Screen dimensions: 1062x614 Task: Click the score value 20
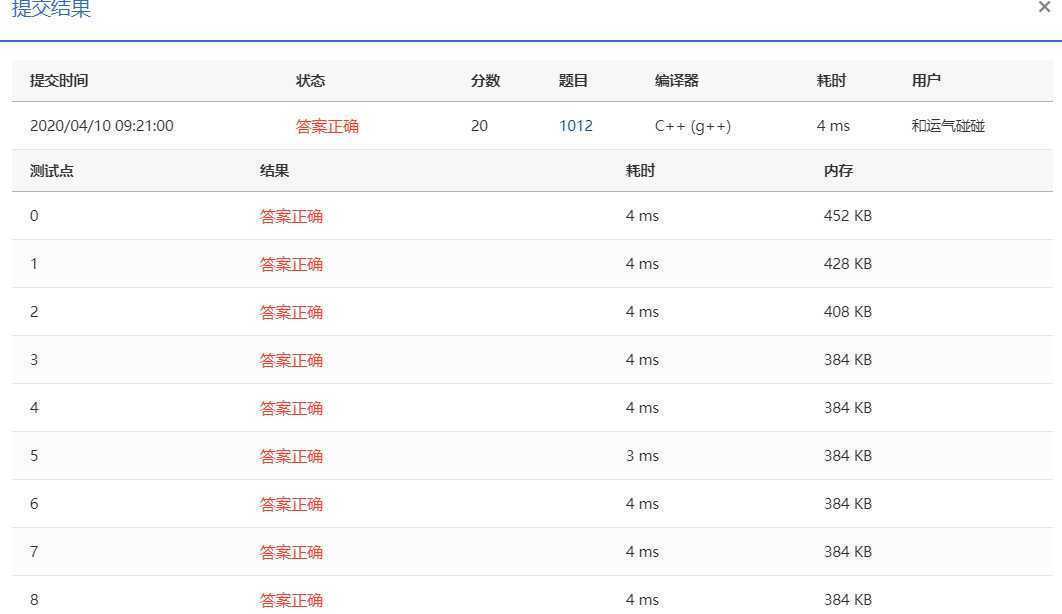[x=480, y=126]
